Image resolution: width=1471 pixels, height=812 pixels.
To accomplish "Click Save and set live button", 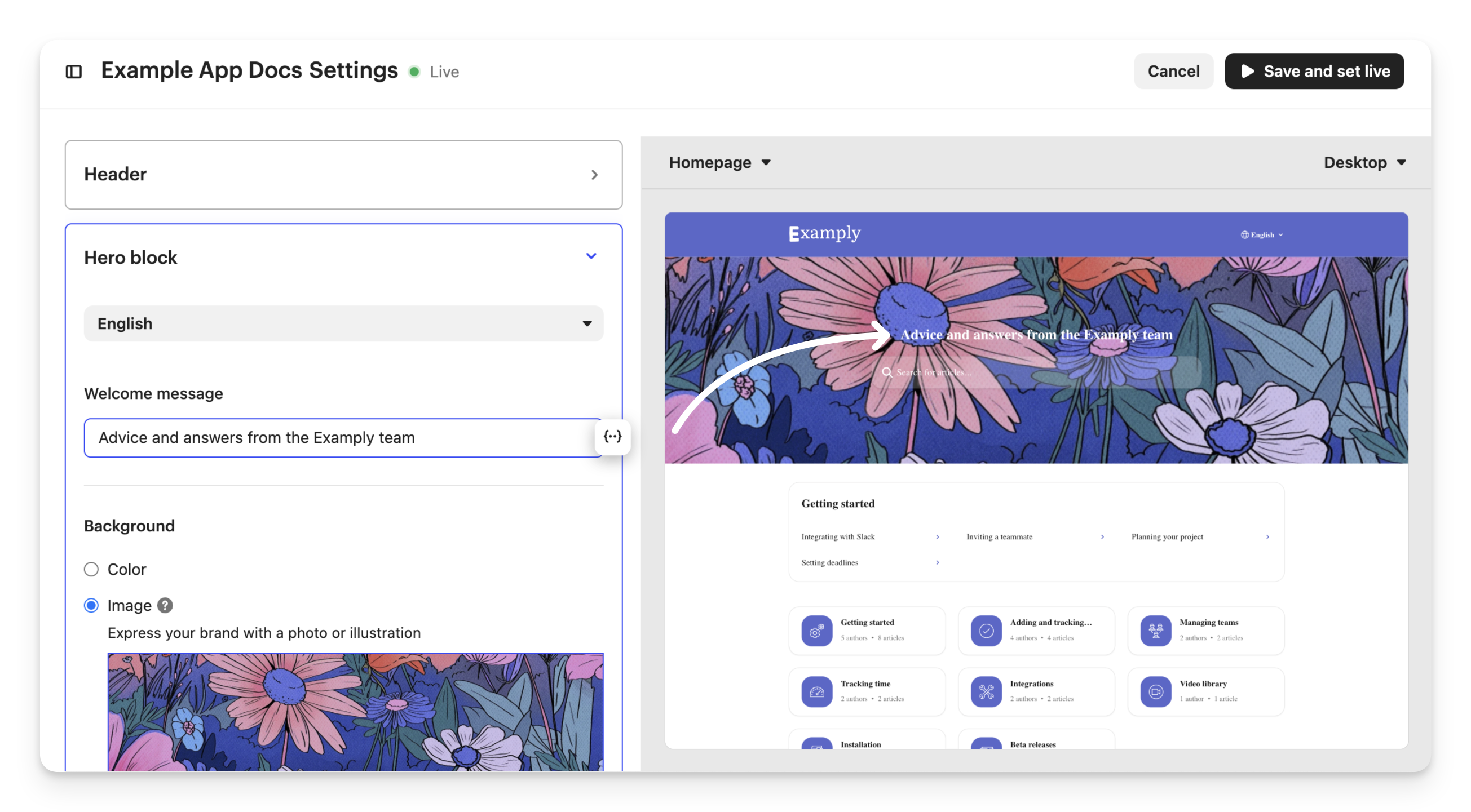I will click(1314, 72).
